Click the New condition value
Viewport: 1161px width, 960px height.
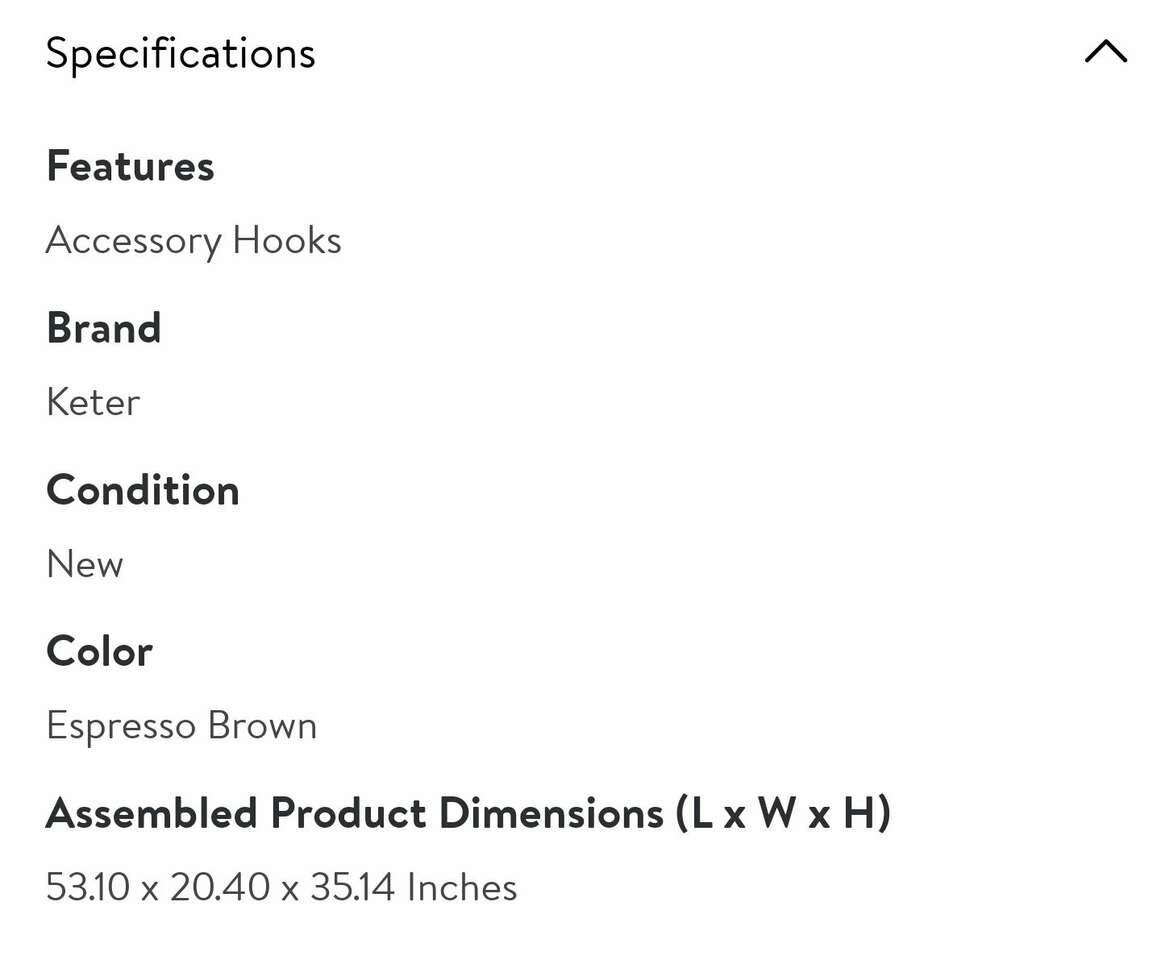(x=85, y=564)
